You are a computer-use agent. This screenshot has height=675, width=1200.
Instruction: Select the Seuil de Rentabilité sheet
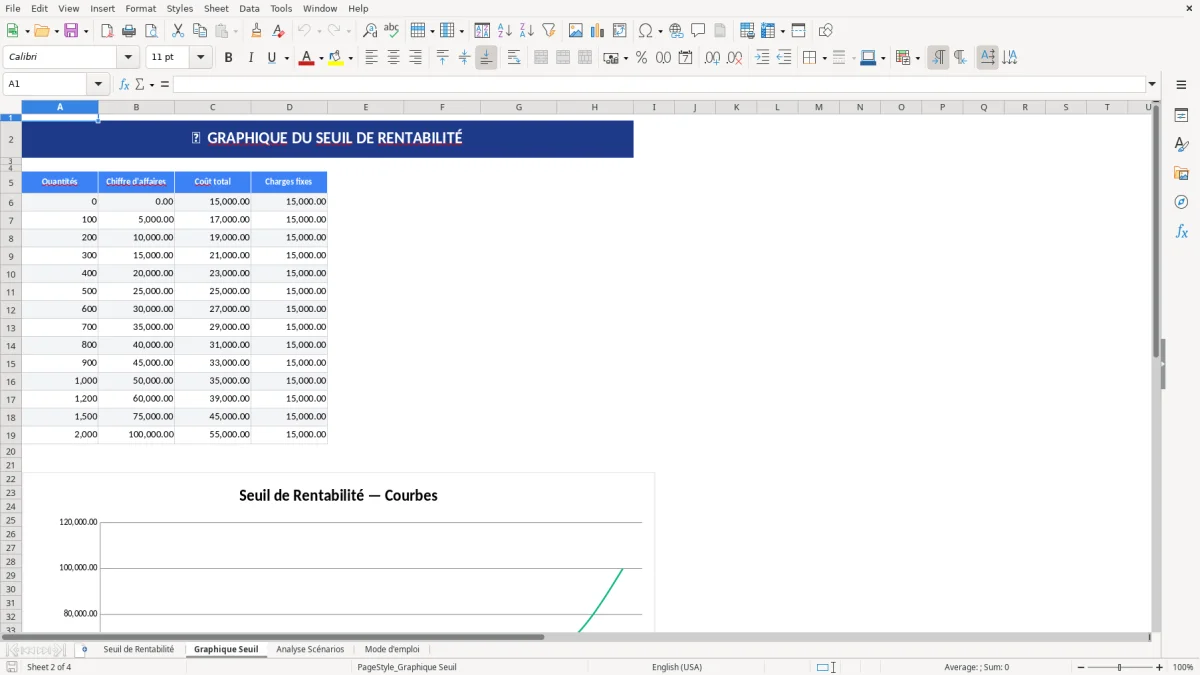tap(139, 648)
